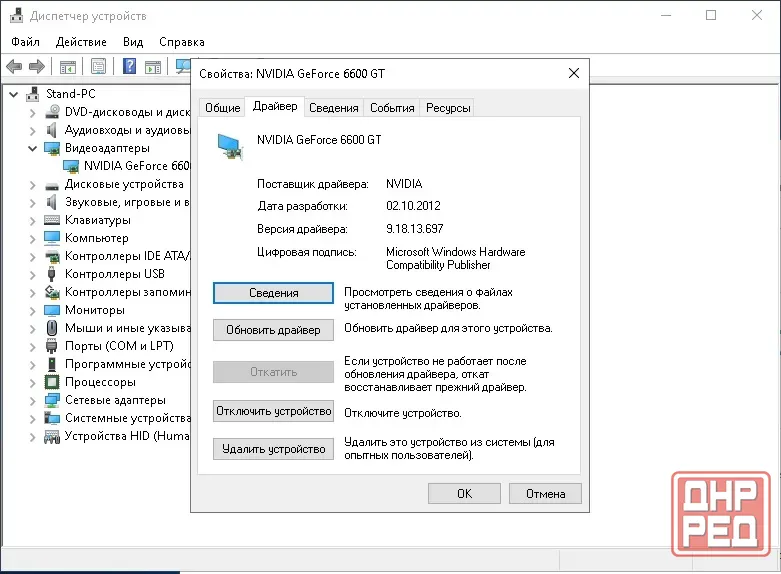Switch to the События tab

click(392, 108)
